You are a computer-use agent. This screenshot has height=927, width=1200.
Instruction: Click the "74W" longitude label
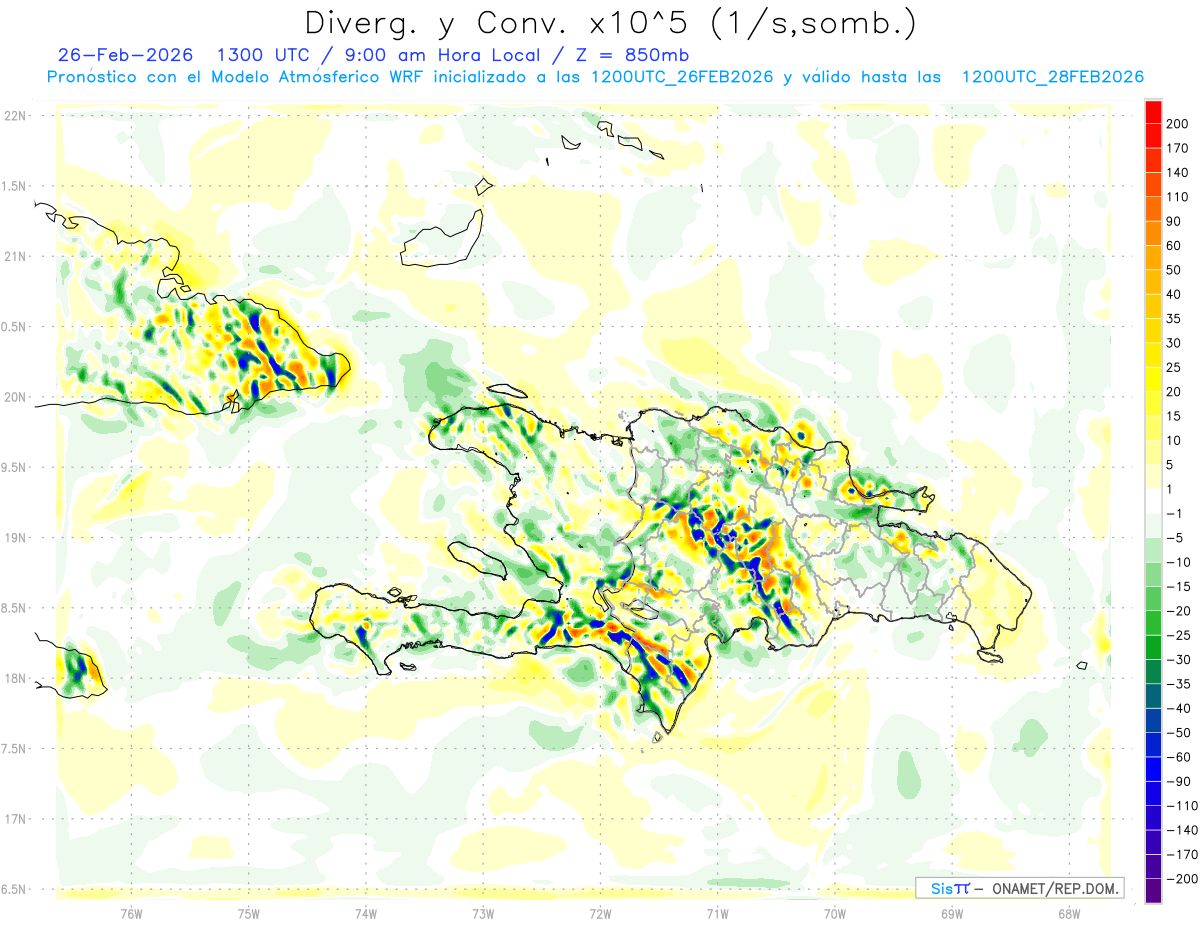[365, 913]
